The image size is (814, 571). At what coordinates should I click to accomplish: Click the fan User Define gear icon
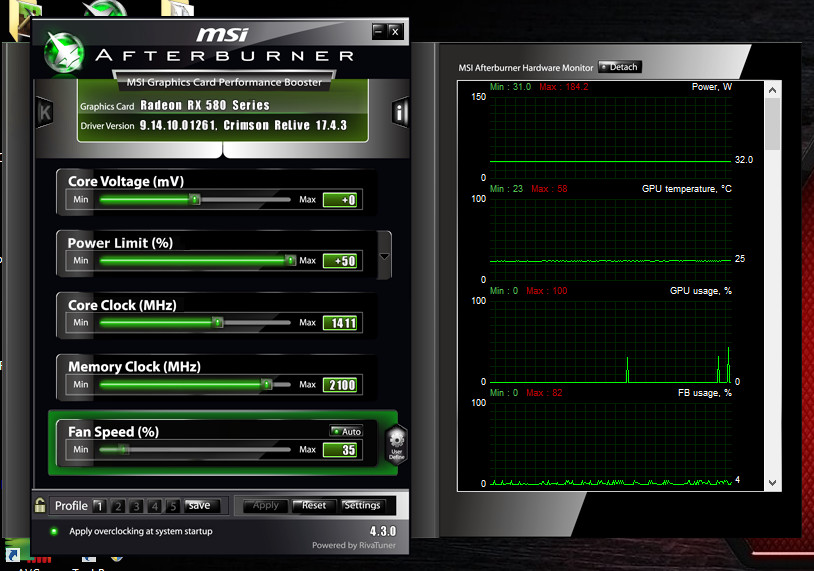(x=397, y=442)
